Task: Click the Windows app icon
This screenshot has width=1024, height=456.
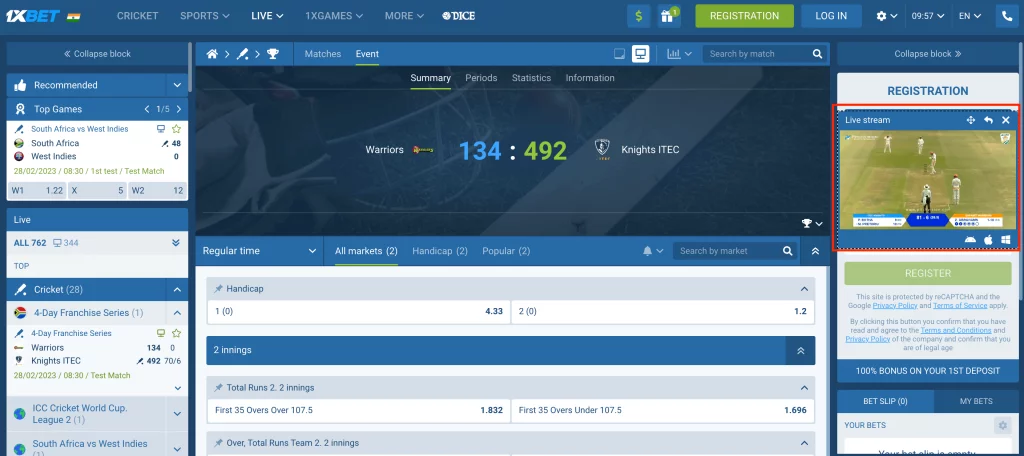Action: pos(1006,240)
